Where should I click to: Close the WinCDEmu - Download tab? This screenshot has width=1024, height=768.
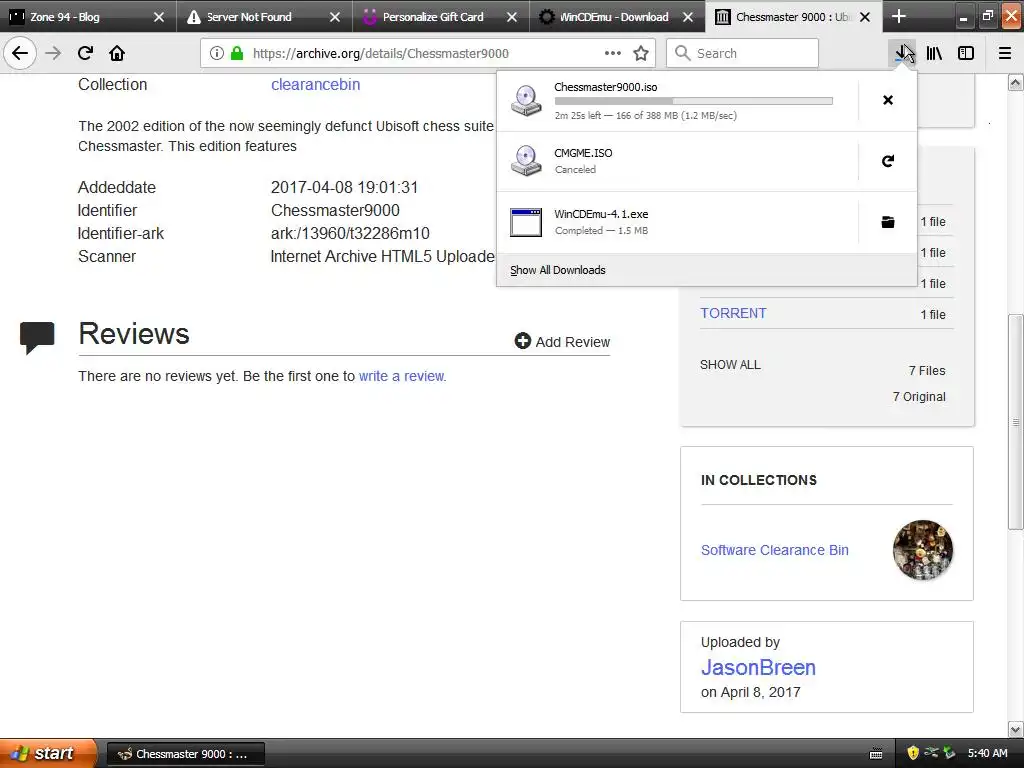point(688,17)
